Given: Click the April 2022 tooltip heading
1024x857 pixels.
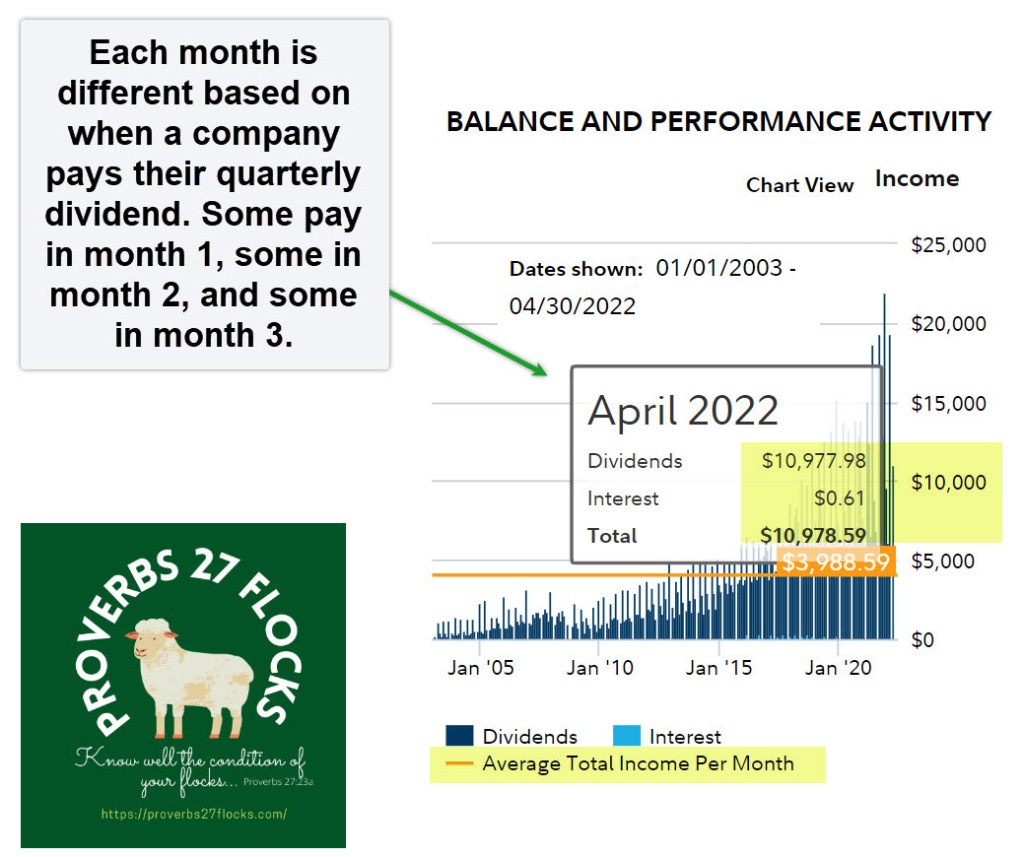Looking at the screenshot, I should click(x=683, y=410).
